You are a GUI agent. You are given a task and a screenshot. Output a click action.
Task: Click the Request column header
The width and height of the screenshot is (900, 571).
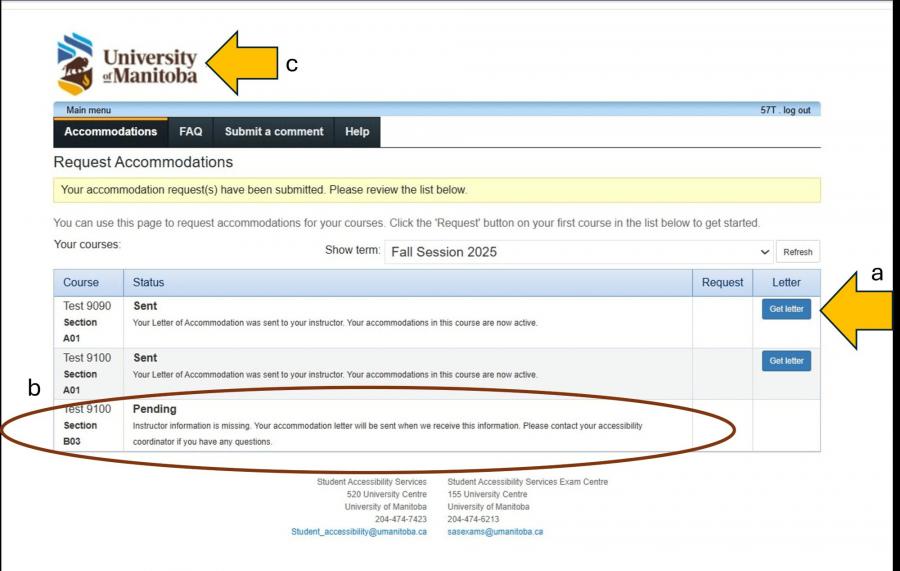(x=722, y=283)
